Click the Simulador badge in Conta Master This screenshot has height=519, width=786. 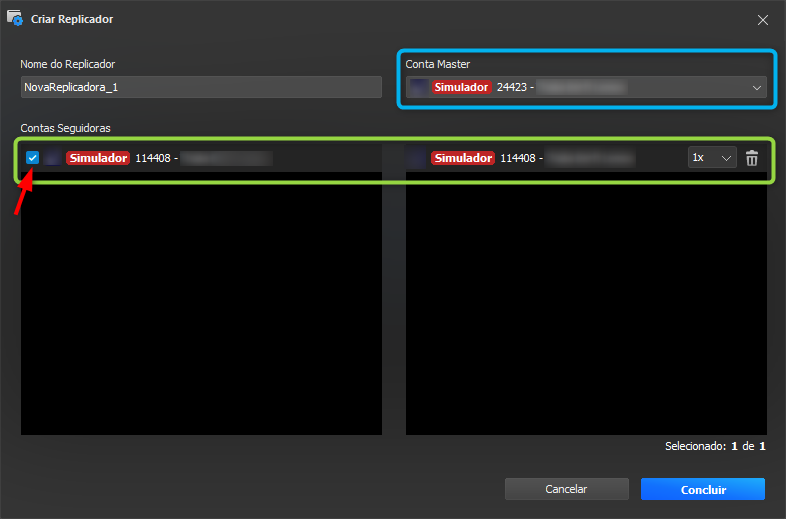[461, 87]
